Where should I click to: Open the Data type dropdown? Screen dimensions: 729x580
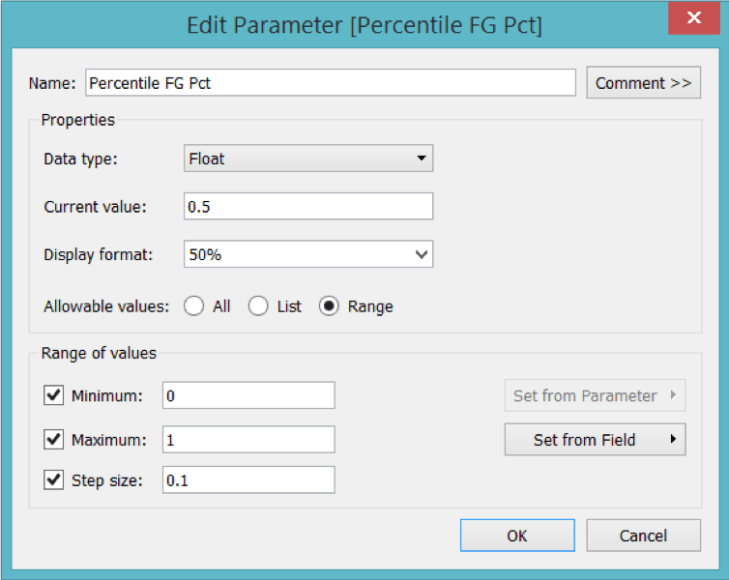click(x=309, y=158)
